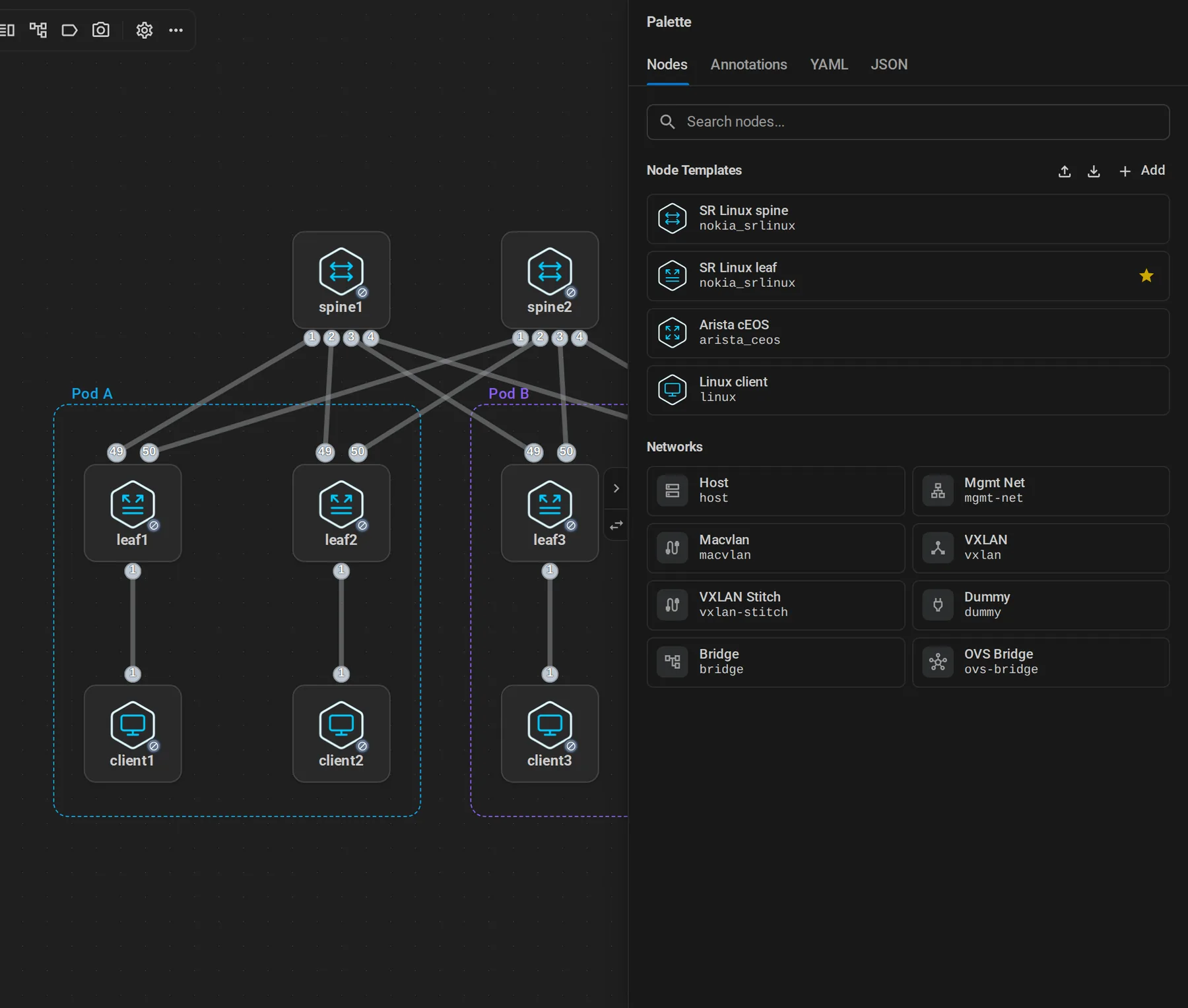The width and height of the screenshot is (1188, 1008).
Task: Click the download templates icon
Action: (x=1094, y=171)
